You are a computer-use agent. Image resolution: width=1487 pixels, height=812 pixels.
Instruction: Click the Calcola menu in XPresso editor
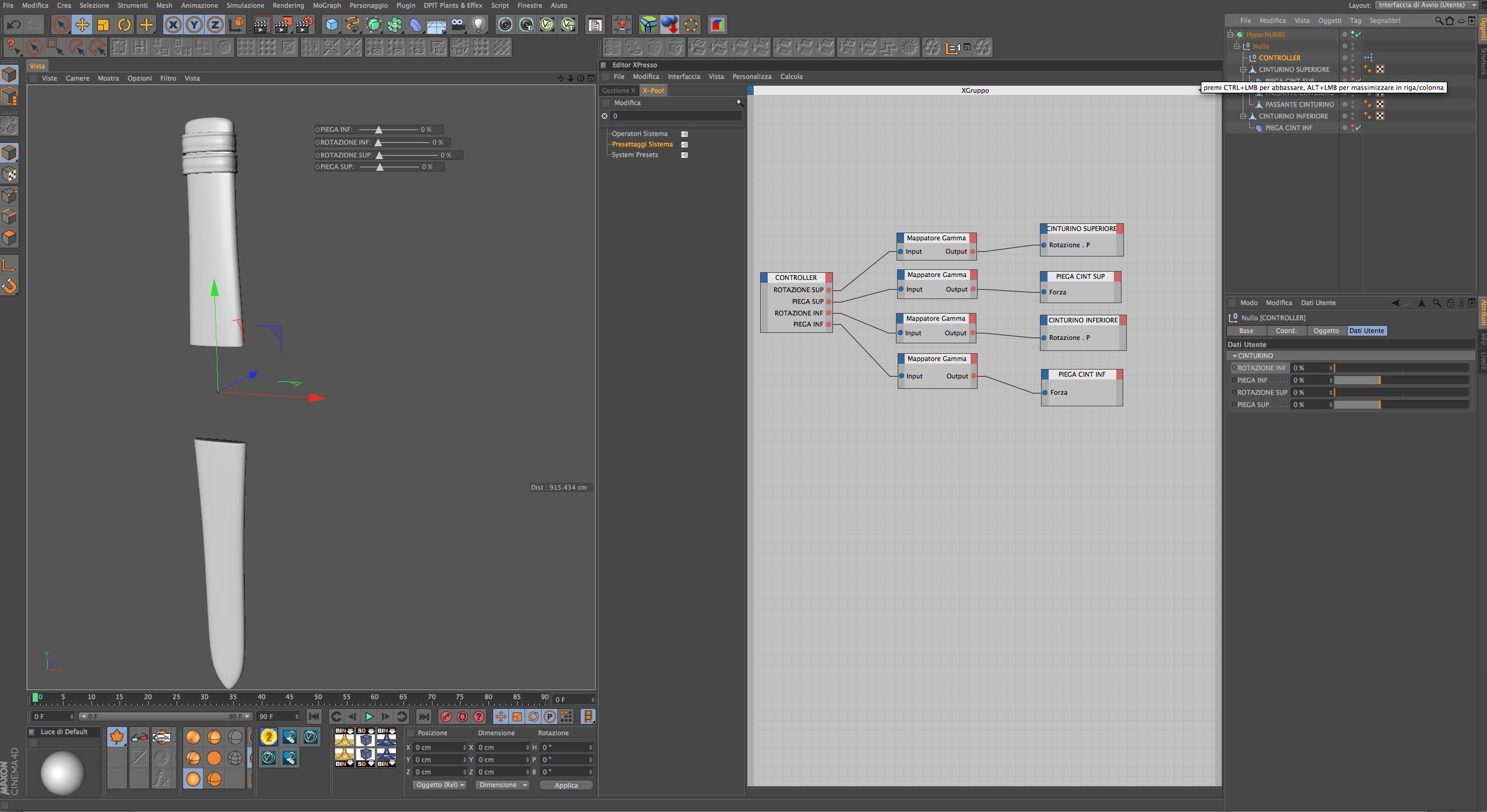[x=791, y=76]
